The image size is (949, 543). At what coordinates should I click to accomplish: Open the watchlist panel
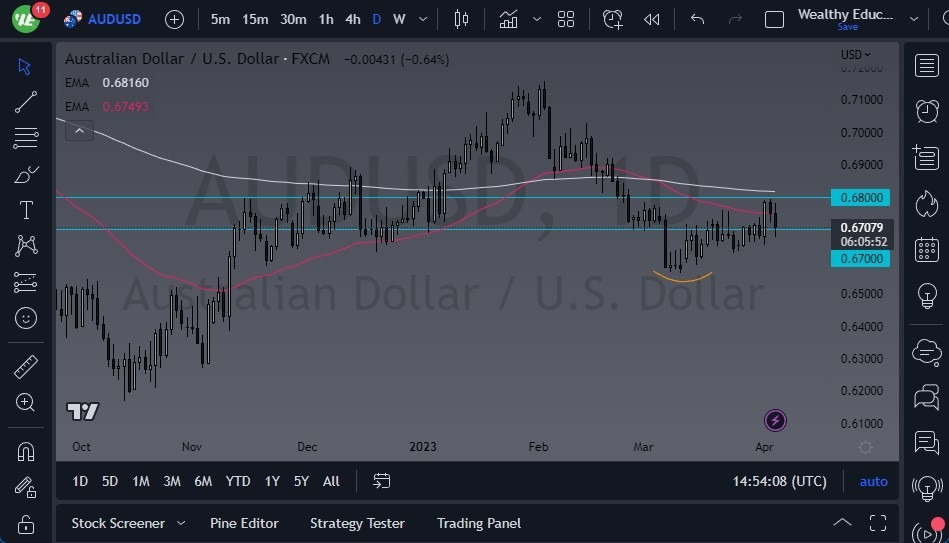click(927, 65)
